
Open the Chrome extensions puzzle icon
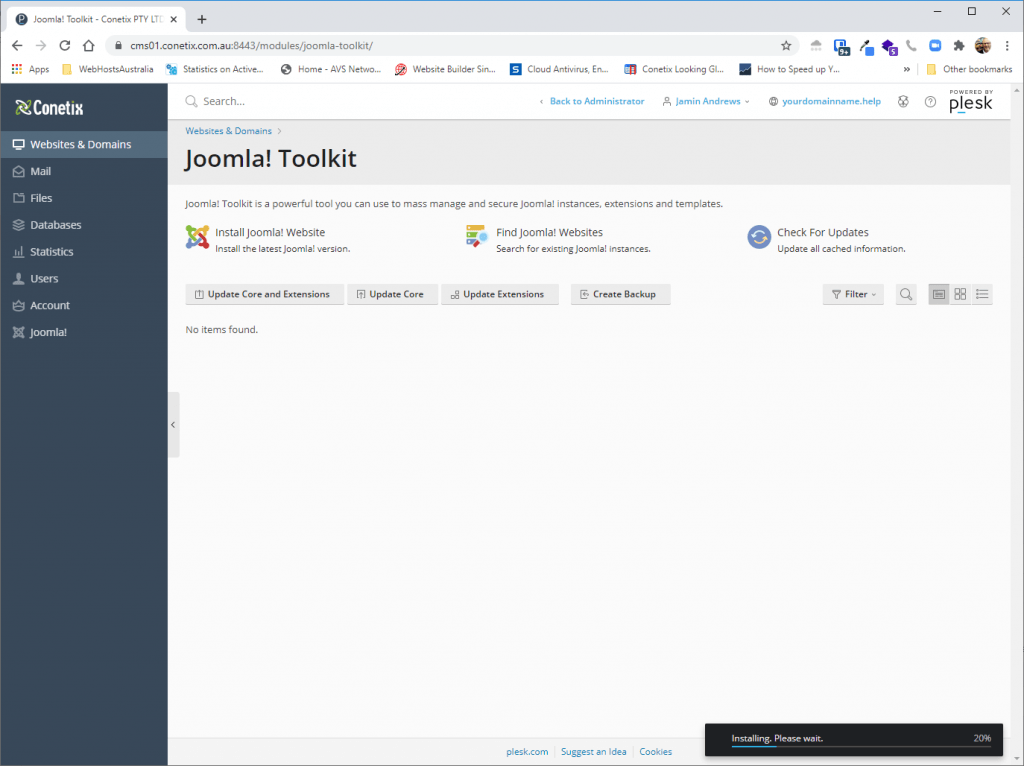(x=959, y=46)
